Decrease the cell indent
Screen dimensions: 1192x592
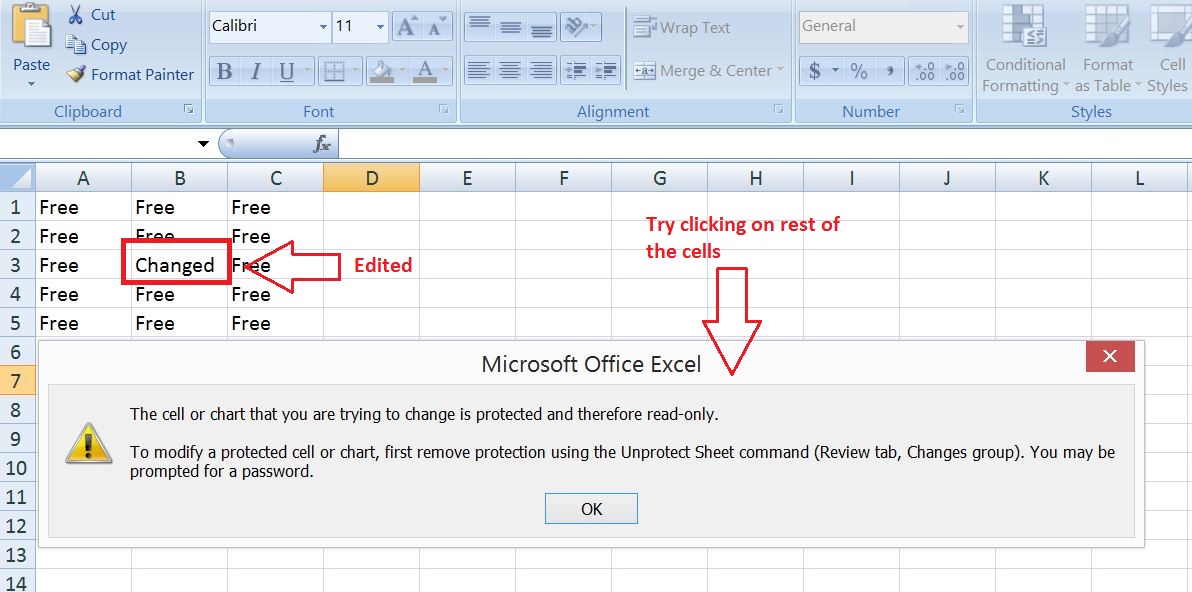(x=576, y=71)
